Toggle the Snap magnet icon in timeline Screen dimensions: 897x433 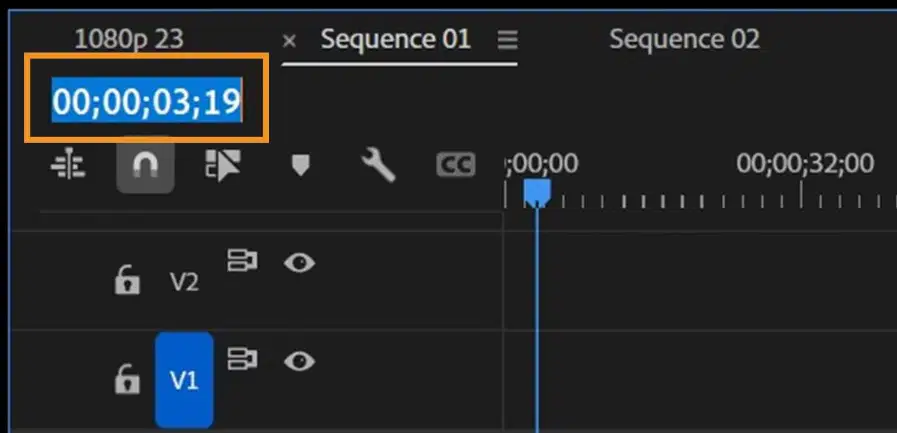pyautogui.click(x=145, y=165)
